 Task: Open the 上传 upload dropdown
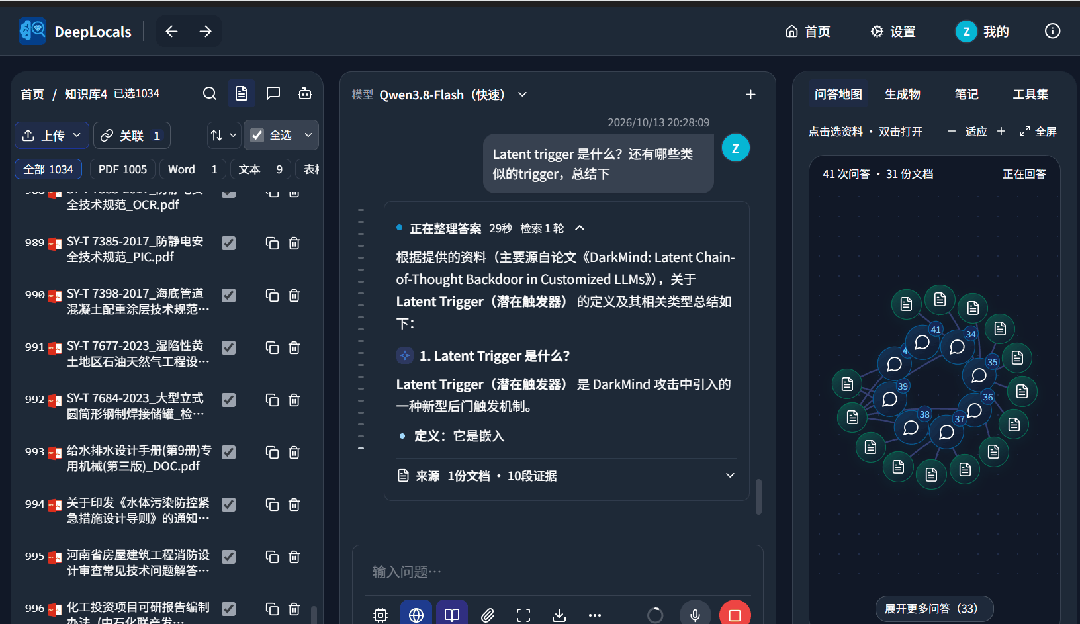[52, 136]
